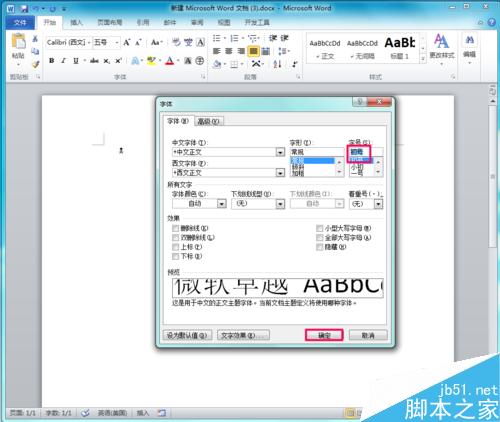The image size is (500, 422).
Task: Check the 隐藏 hidden text checkbox
Action: (x=319, y=247)
